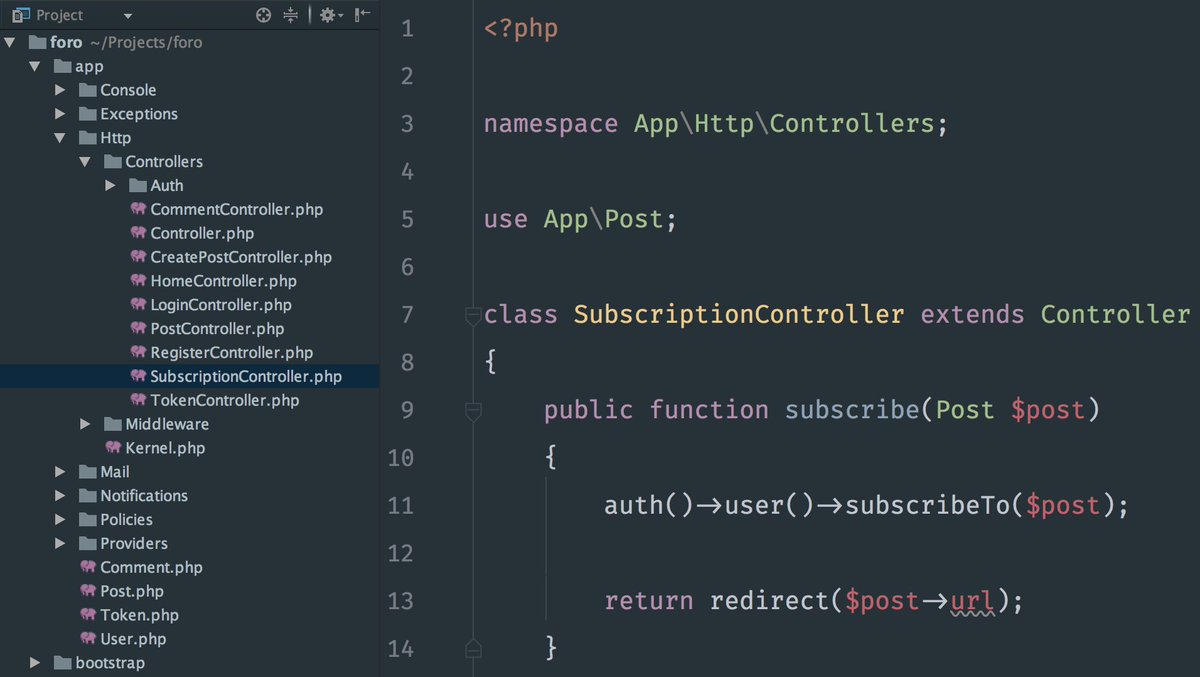This screenshot has width=1200, height=677.
Task: Select LoginController.php file icon
Action: click(x=138, y=305)
